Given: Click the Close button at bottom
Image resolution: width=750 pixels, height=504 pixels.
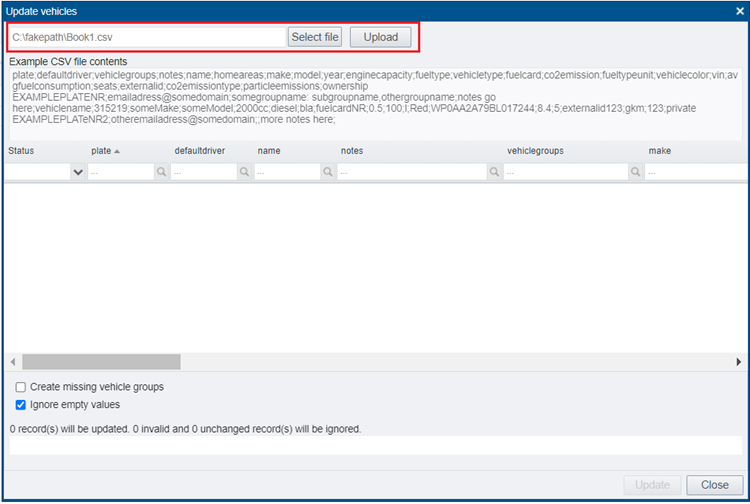Looking at the screenshot, I should pos(714,485).
